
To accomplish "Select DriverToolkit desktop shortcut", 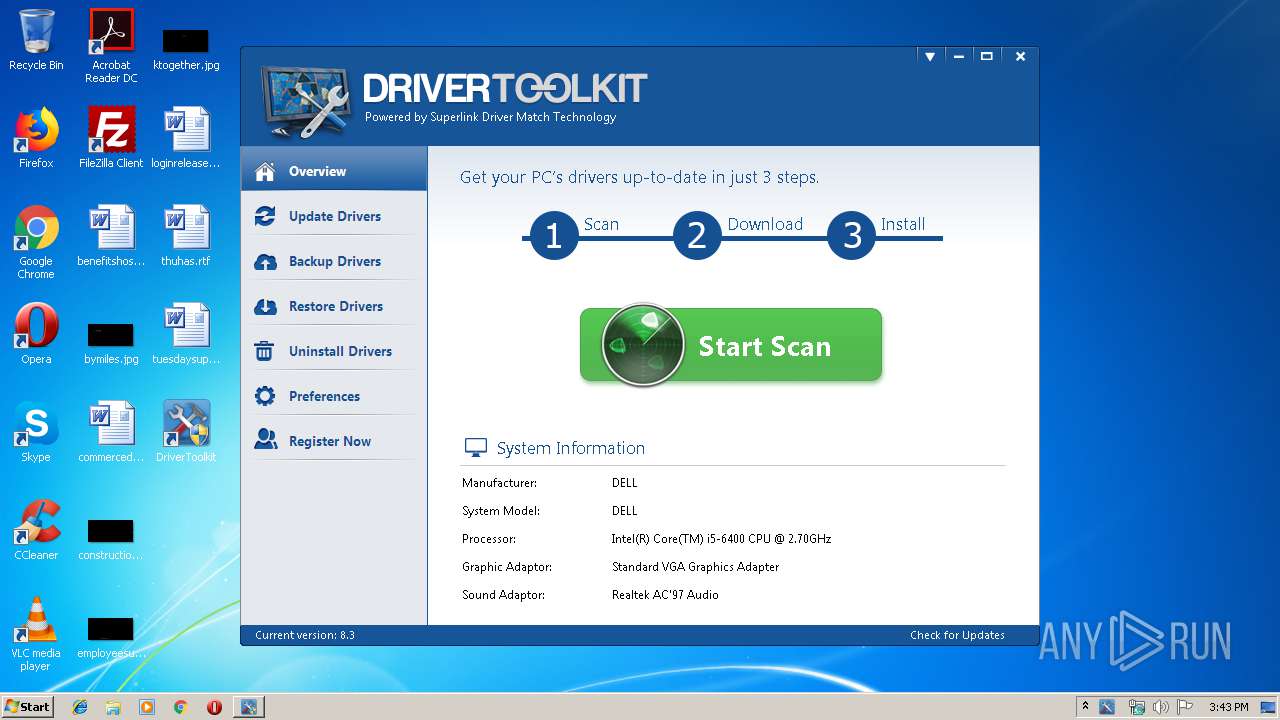I will [x=186, y=432].
